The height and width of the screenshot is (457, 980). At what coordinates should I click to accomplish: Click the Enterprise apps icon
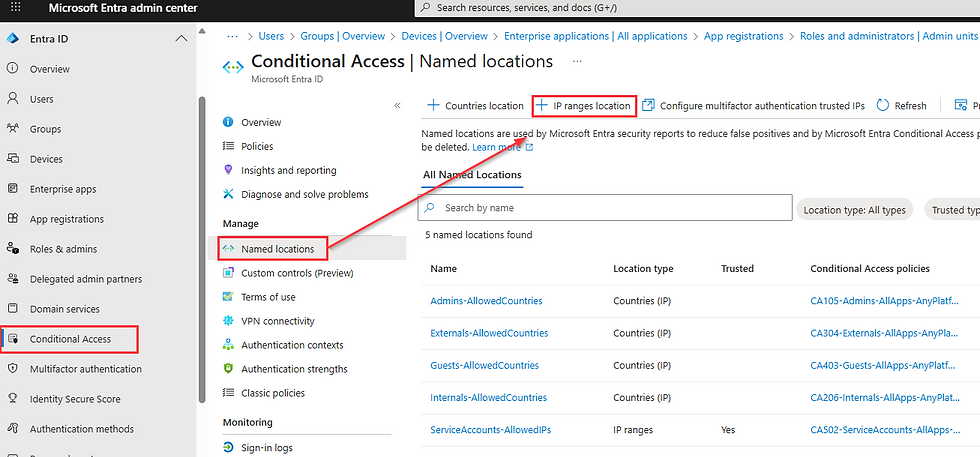pos(12,189)
